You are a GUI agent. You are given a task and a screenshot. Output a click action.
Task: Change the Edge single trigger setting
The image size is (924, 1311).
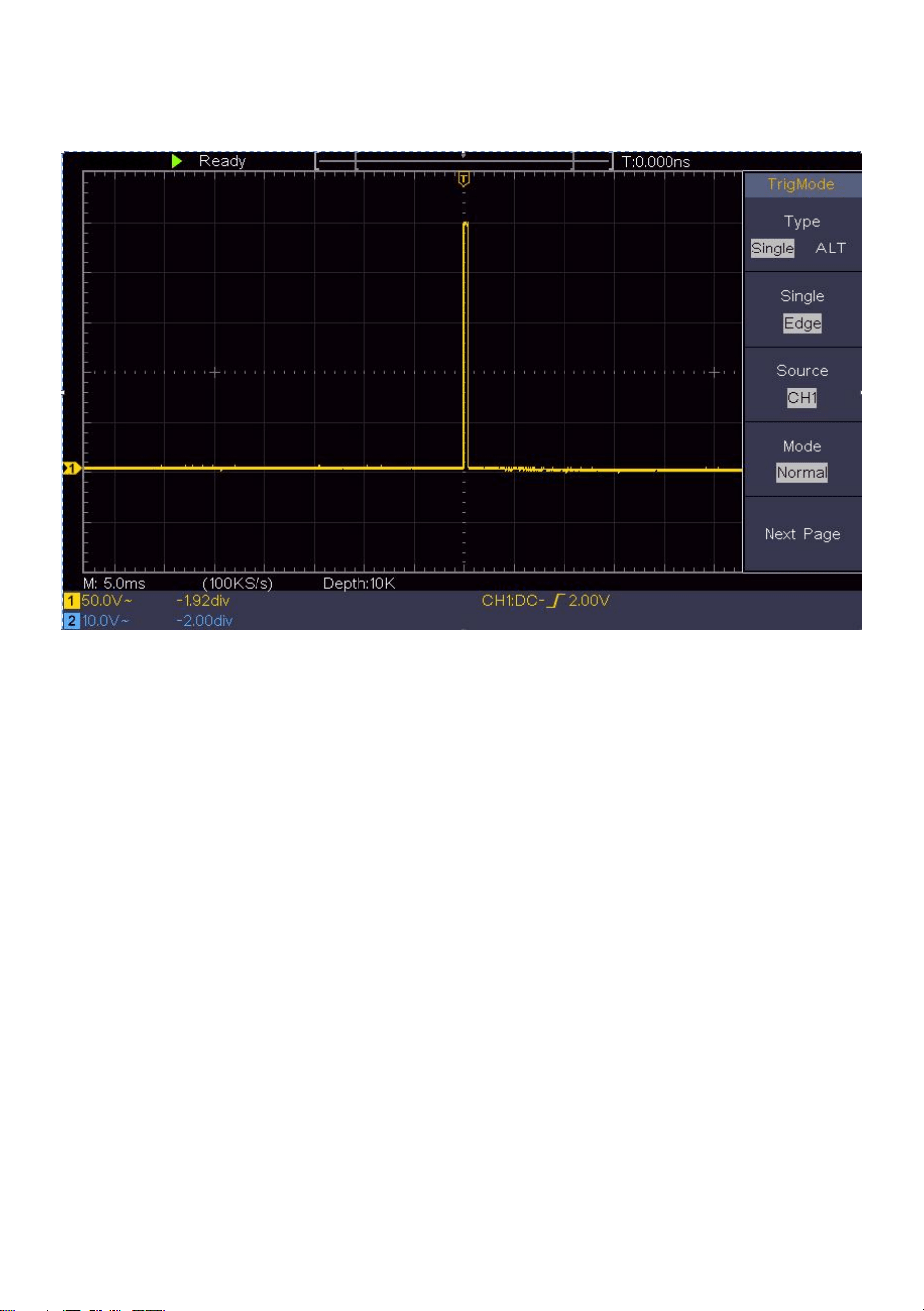(802, 324)
